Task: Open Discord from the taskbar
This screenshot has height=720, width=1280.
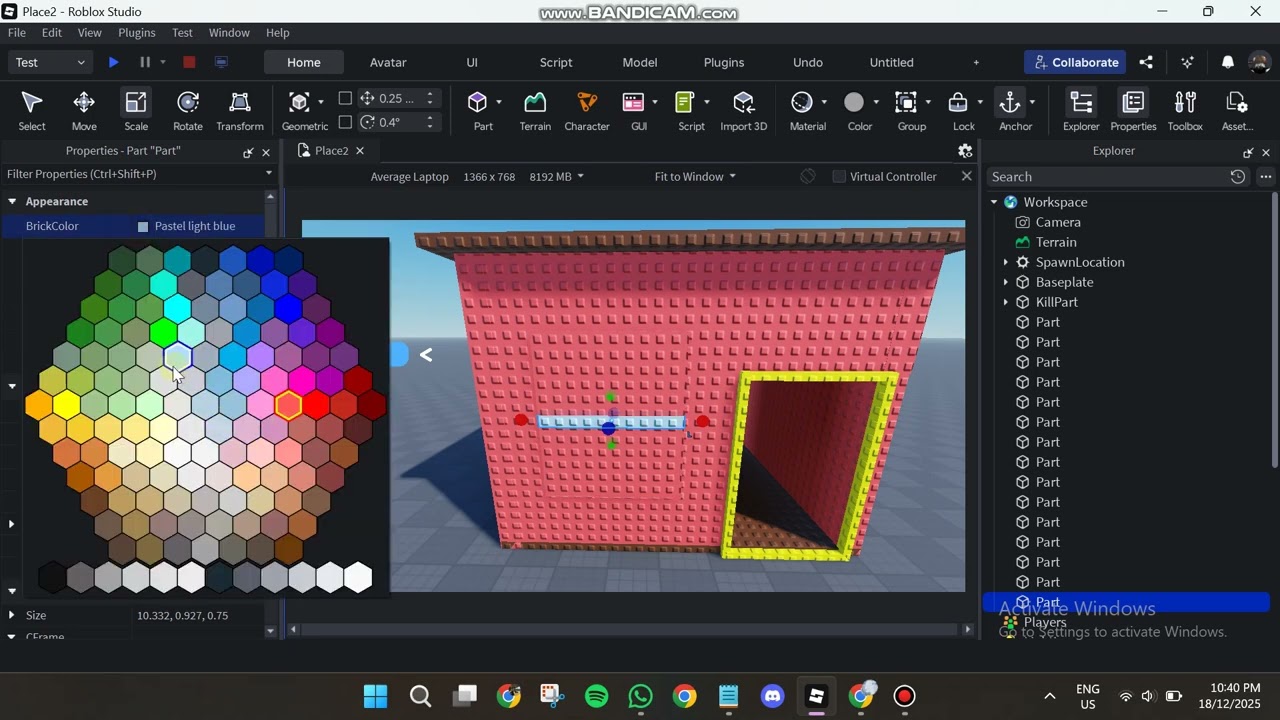Action: pyautogui.click(x=772, y=696)
